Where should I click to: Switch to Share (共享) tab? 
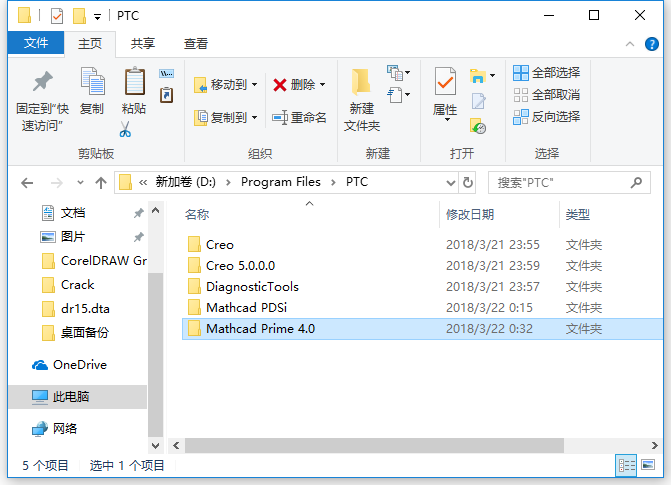point(143,44)
